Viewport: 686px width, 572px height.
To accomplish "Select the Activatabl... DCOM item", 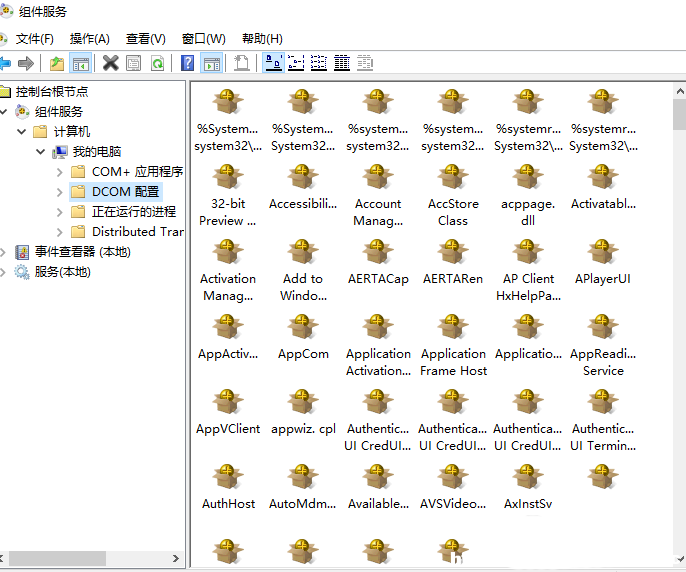I will [x=603, y=187].
